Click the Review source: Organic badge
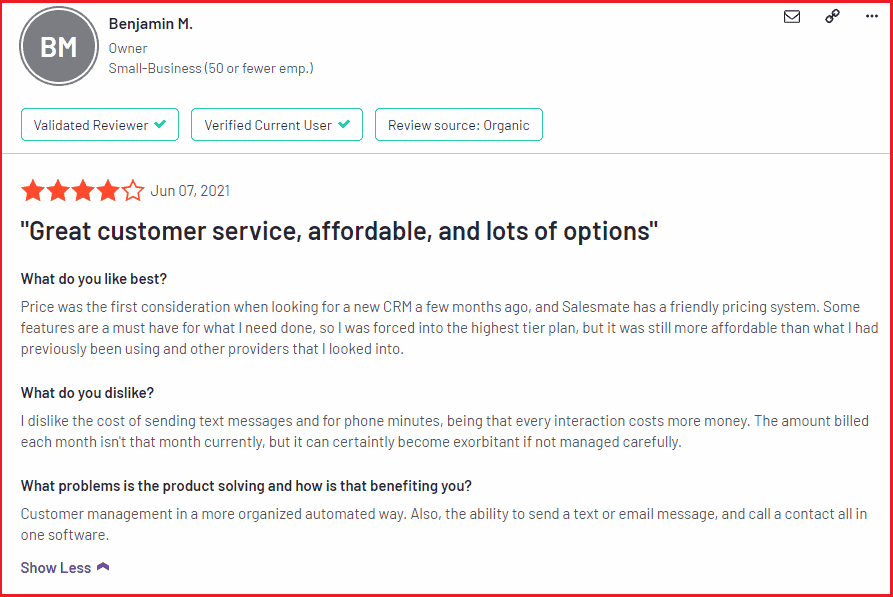This screenshot has height=597, width=893. (458, 125)
